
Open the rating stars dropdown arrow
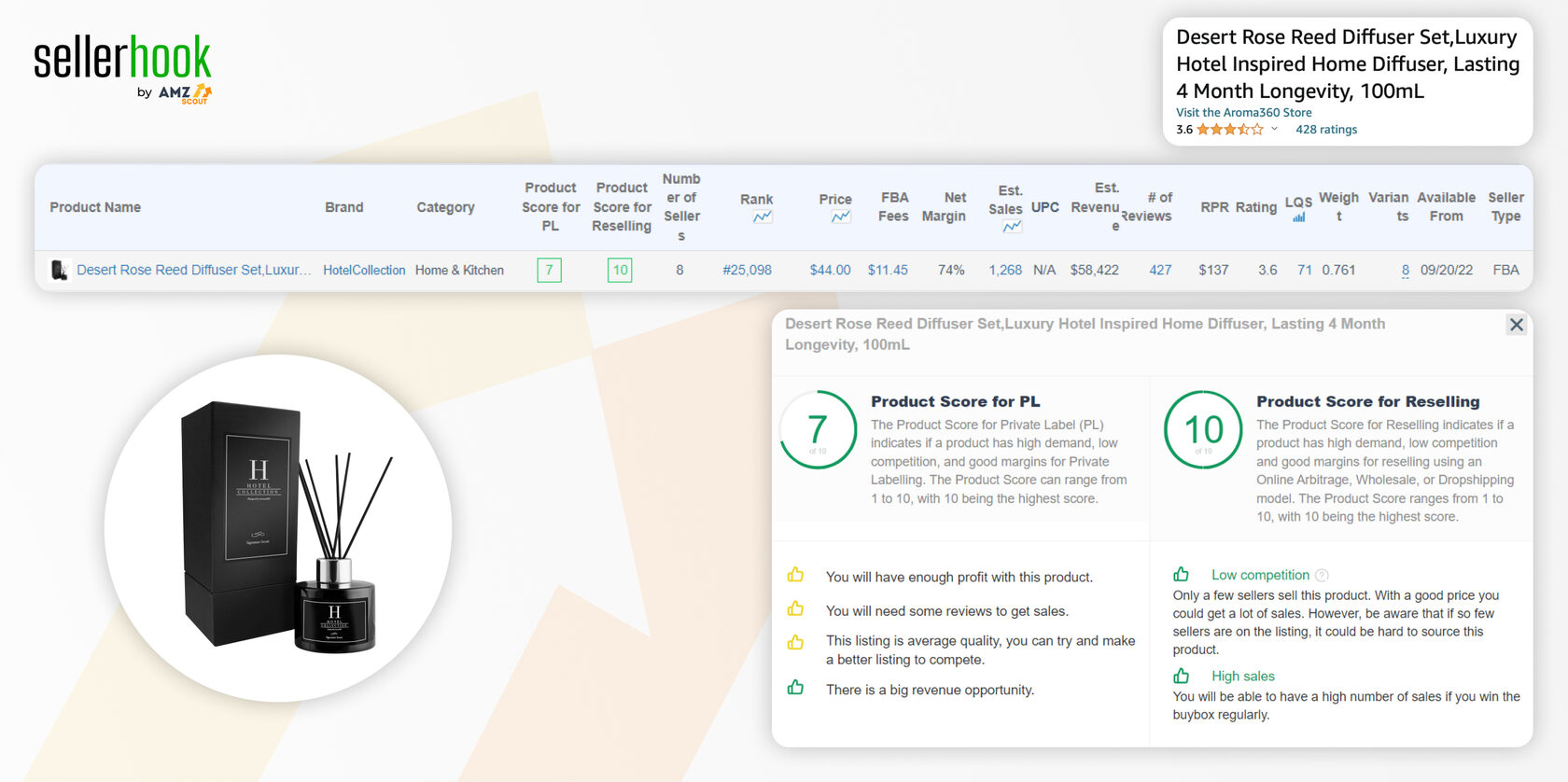(x=1274, y=129)
